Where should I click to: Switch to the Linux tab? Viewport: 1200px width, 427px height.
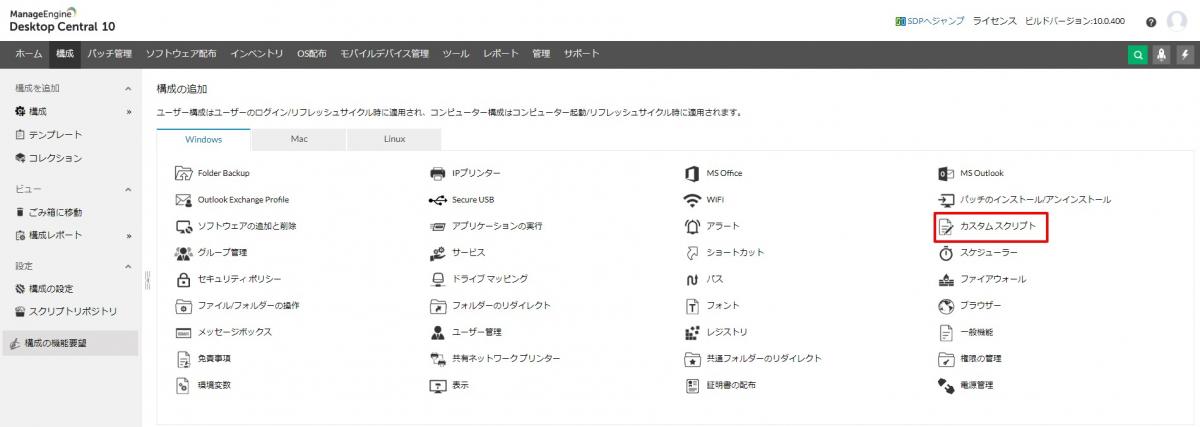[394, 140]
